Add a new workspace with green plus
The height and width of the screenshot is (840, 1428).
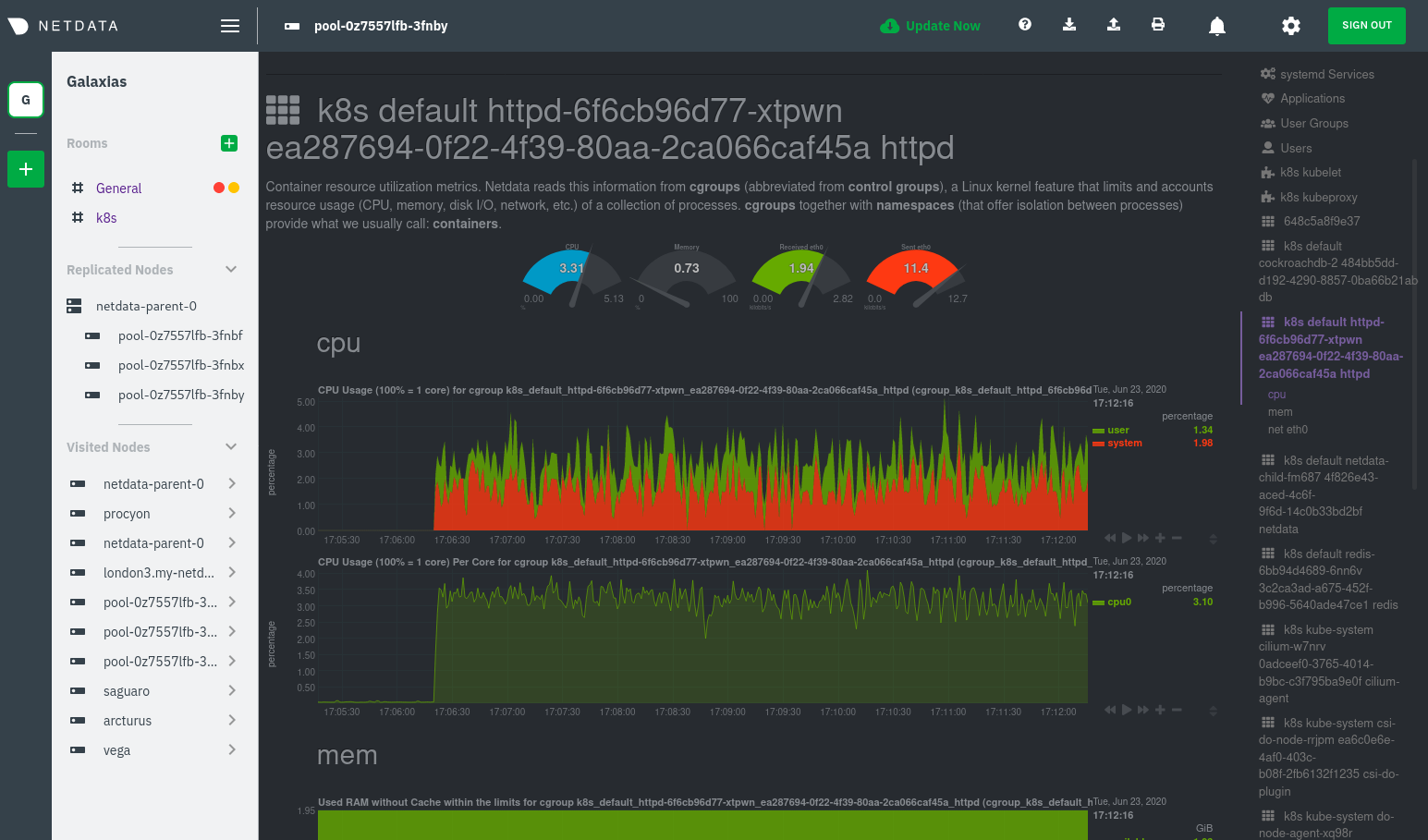26,169
